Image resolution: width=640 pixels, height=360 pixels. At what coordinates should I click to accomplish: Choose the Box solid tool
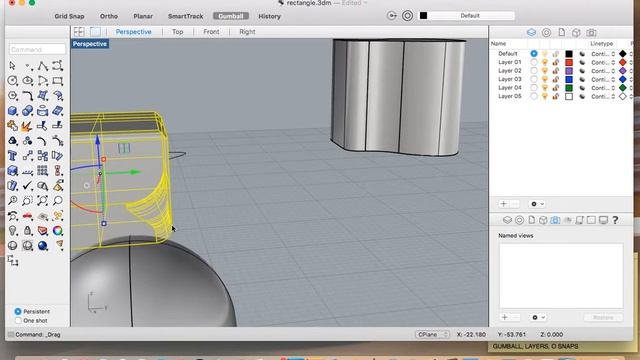click(x=13, y=111)
